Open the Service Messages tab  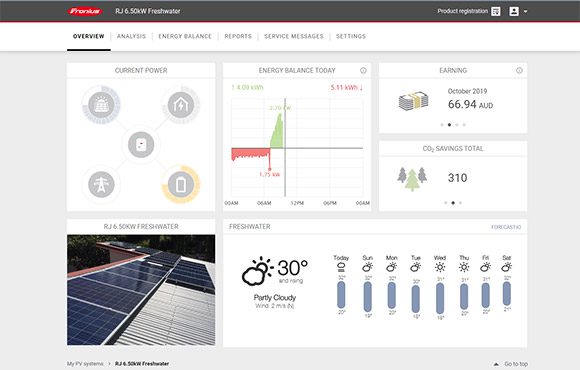294,36
